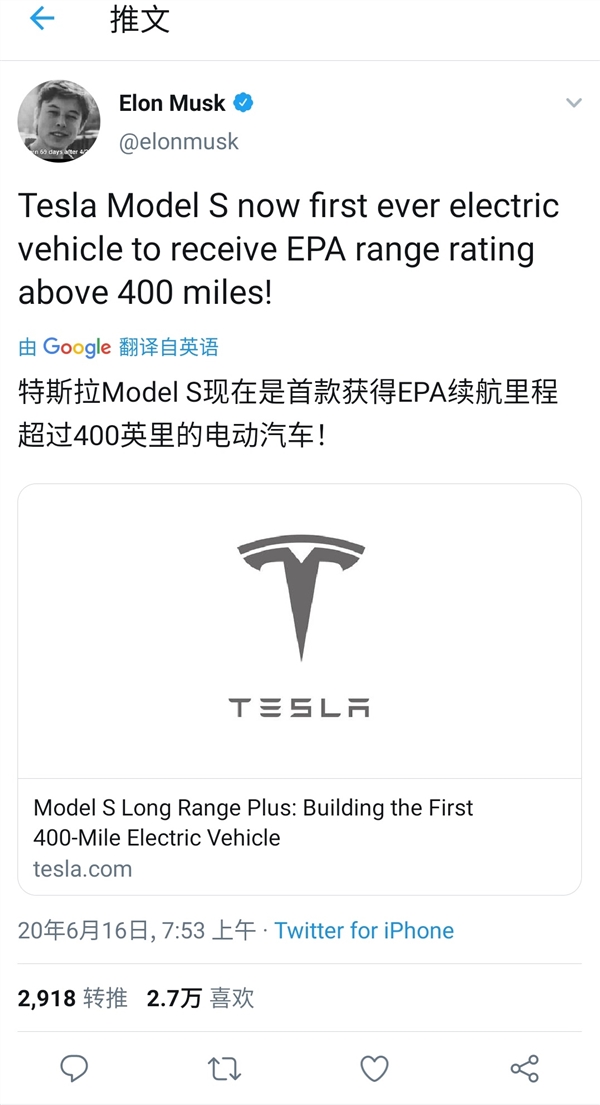Open the Twitter for iPhone link
Image resolution: width=600 pixels, height=1105 pixels.
pyautogui.click(x=364, y=930)
